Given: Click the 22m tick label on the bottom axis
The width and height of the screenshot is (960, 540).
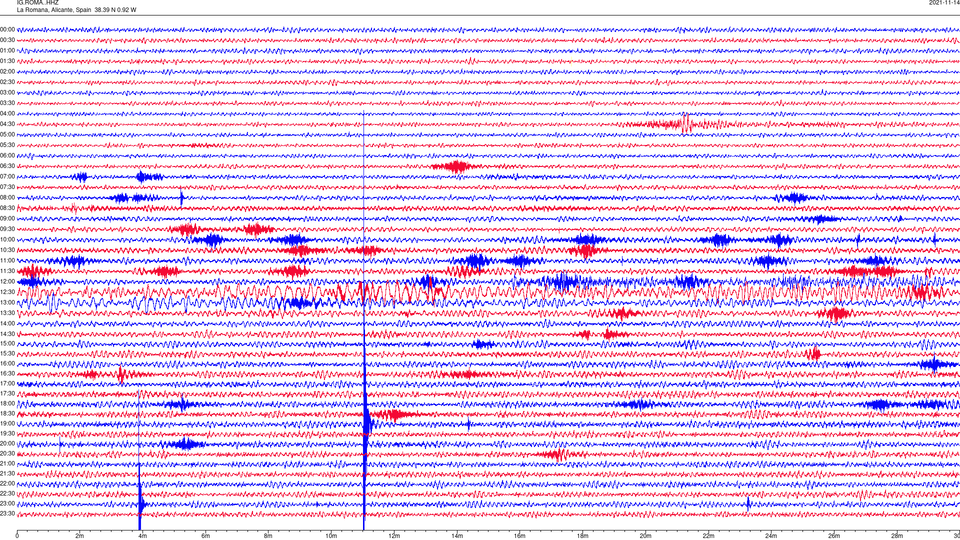Looking at the screenshot, I should pyautogui.click(x=708, y=536).
